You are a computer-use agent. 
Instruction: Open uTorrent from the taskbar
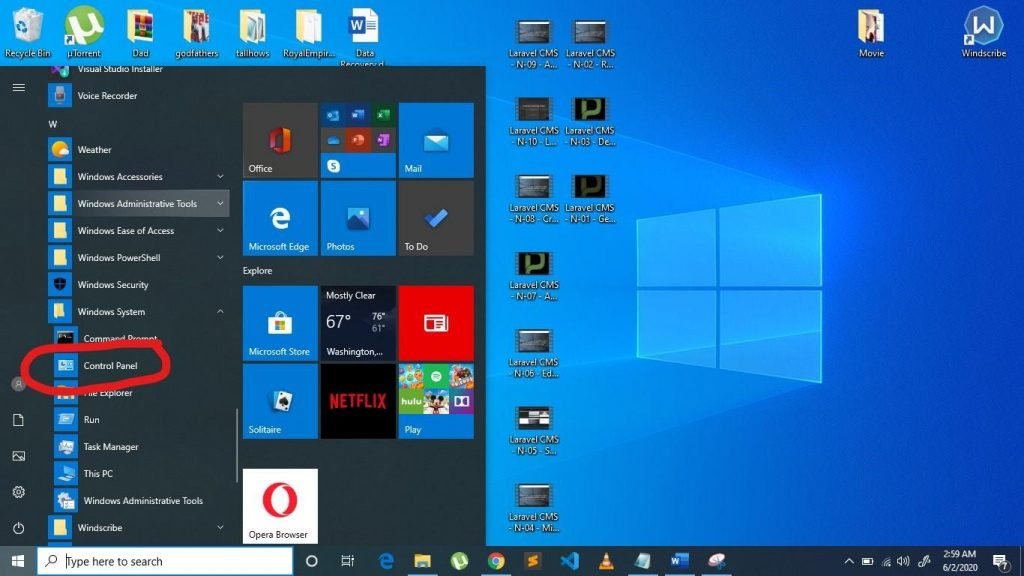point(459,561)
